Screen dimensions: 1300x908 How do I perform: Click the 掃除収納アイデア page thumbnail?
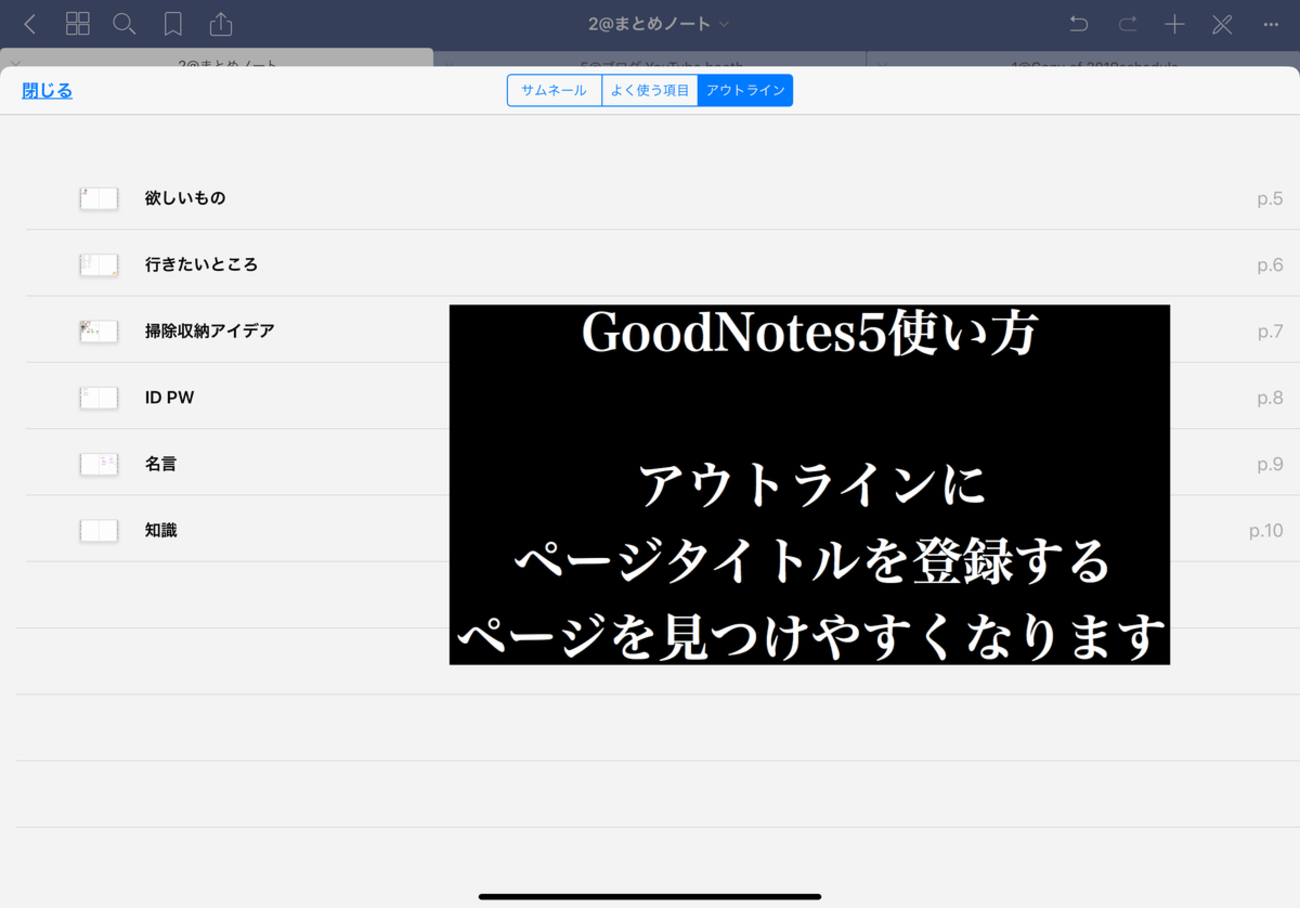click(x=99, y=331)
